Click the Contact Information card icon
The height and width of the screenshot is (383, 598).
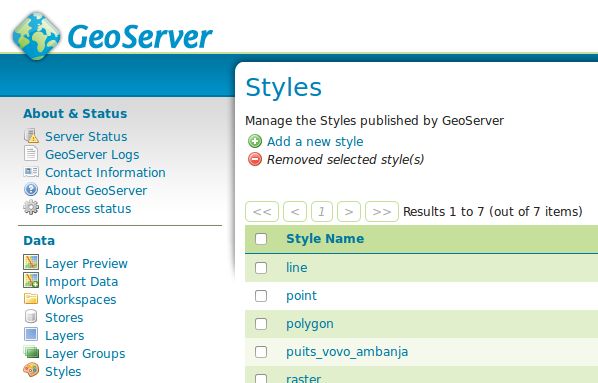31,172
